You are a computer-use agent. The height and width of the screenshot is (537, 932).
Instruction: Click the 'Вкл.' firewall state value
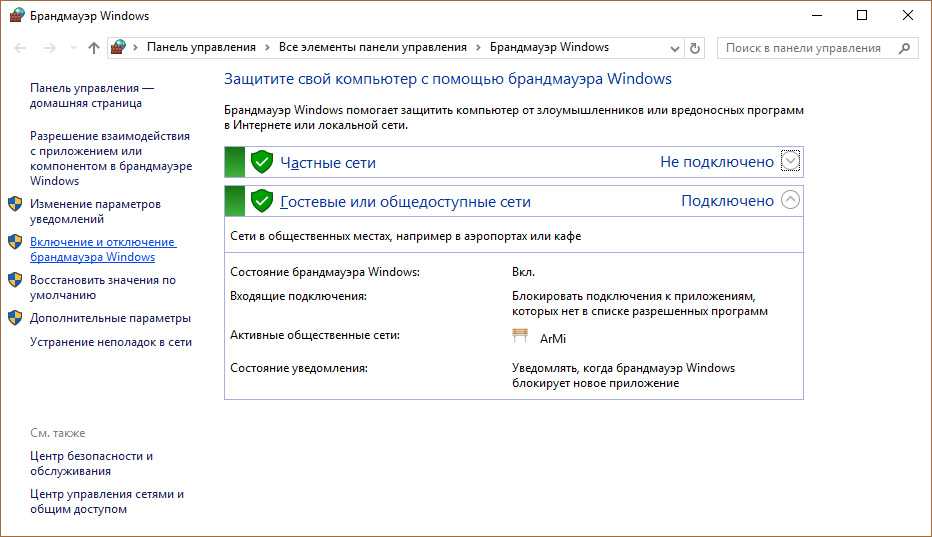pos(524,272)
